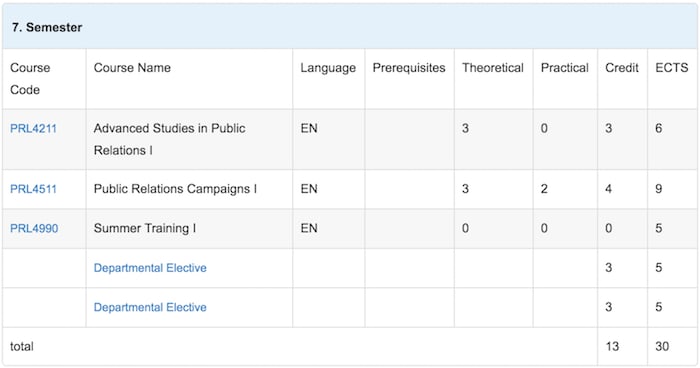Click the Credit column header
Screen dimensions: 700x368
click(622, 68)
